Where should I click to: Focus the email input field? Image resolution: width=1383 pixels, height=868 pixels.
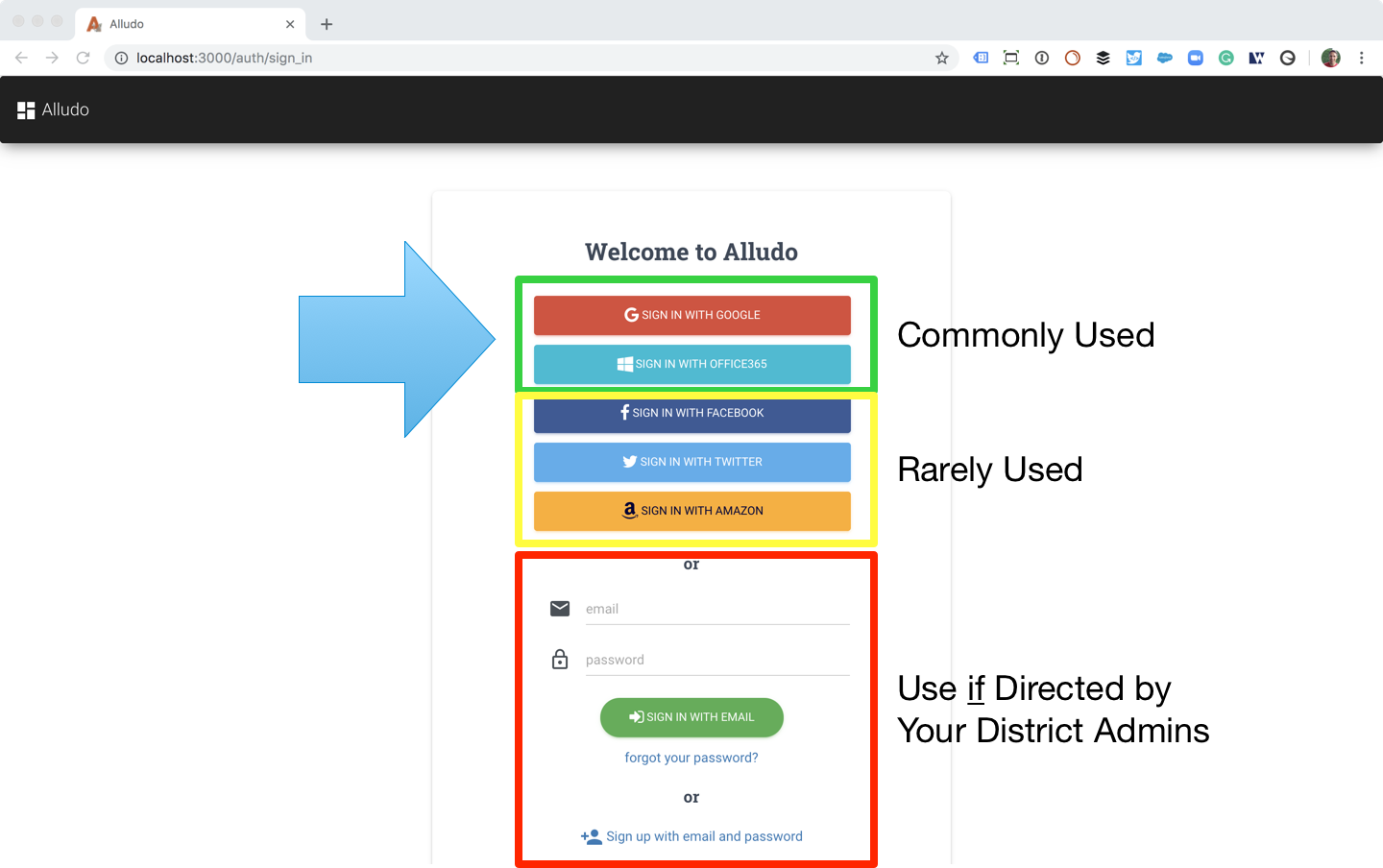pos(717,609)
